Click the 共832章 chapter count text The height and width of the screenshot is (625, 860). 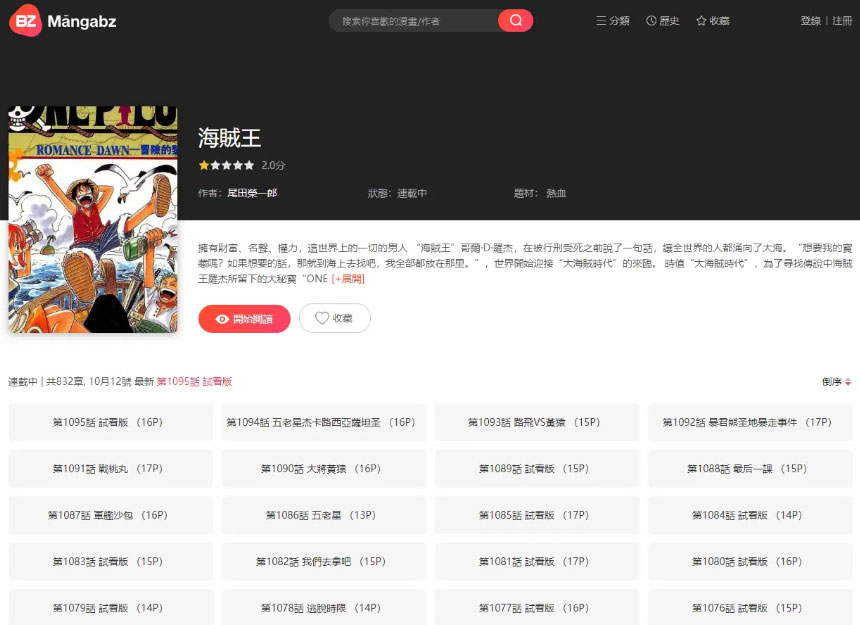coord(65,382)
